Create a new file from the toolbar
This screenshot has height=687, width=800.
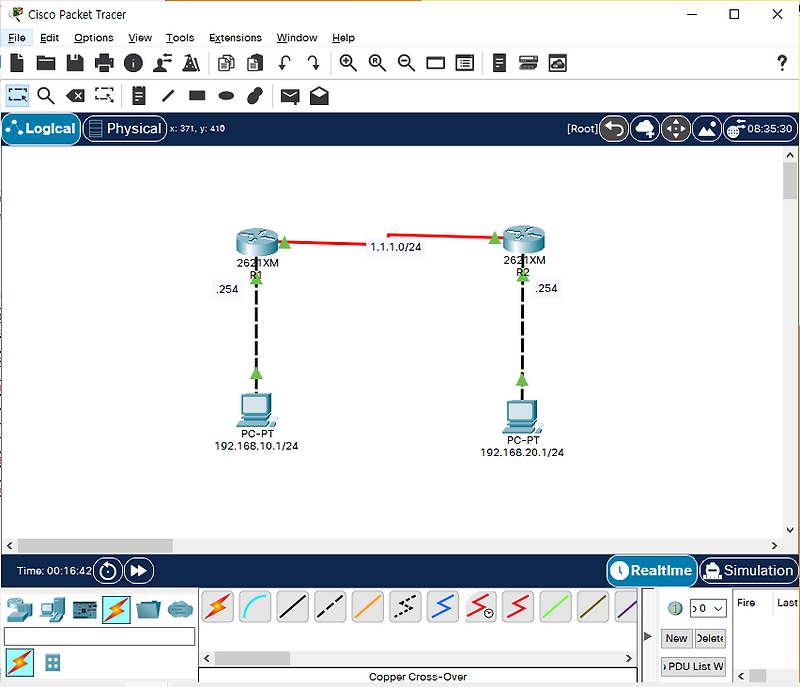[x=17, y=63]
